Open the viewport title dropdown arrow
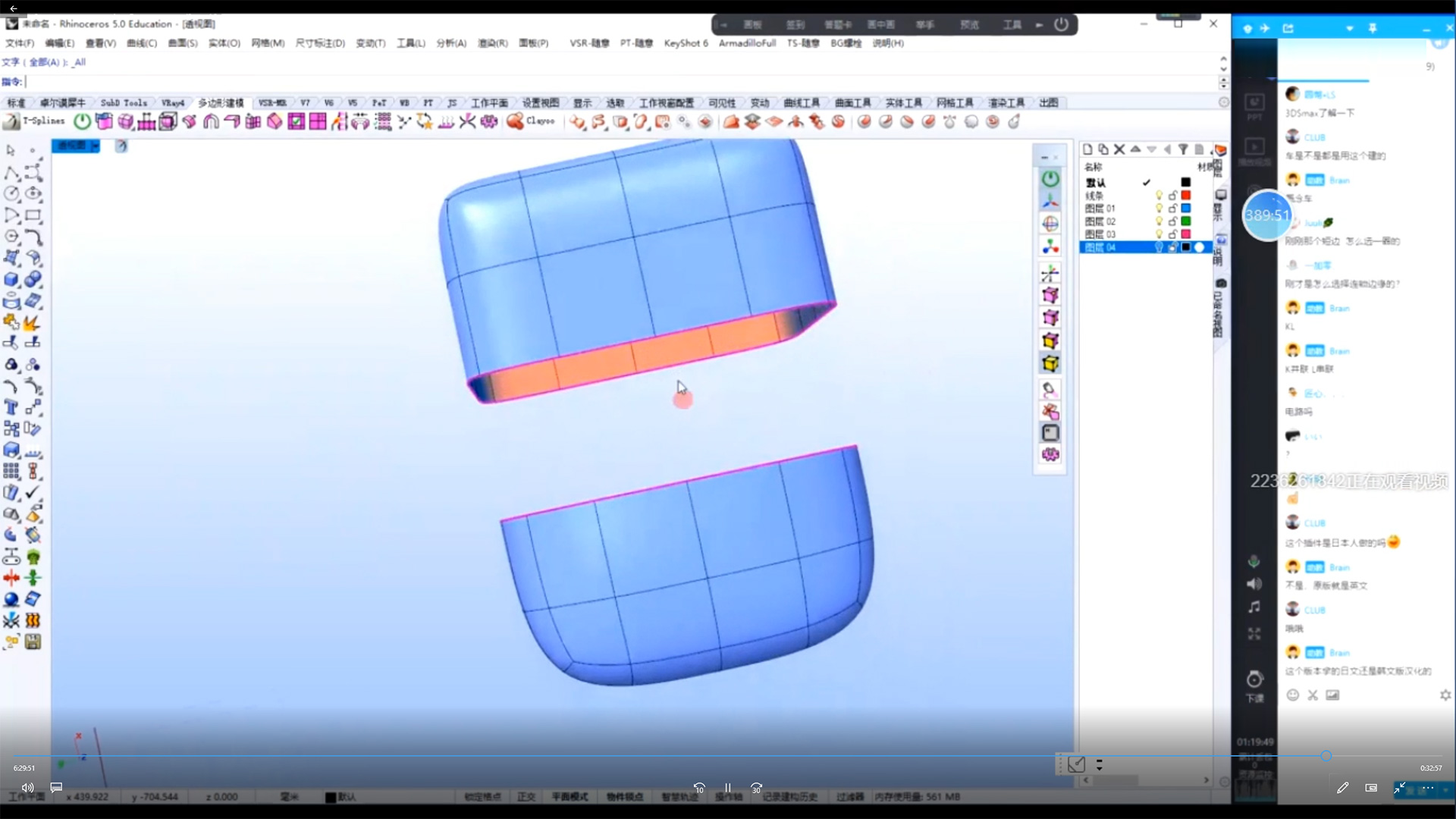1456x819 pixels. [x=95, y=146]
